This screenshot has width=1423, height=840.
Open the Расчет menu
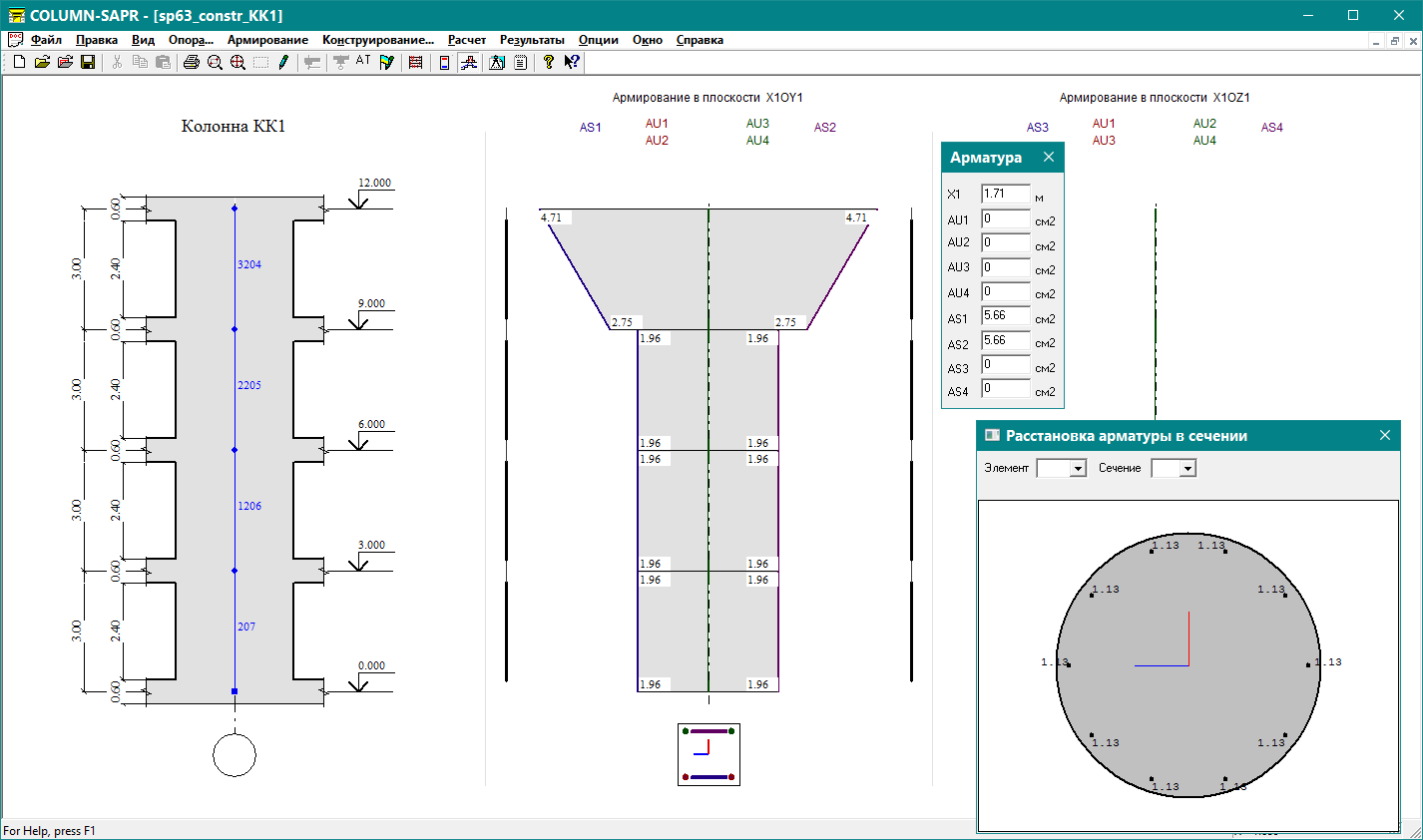pyautogui.click(x=467, y=40)
